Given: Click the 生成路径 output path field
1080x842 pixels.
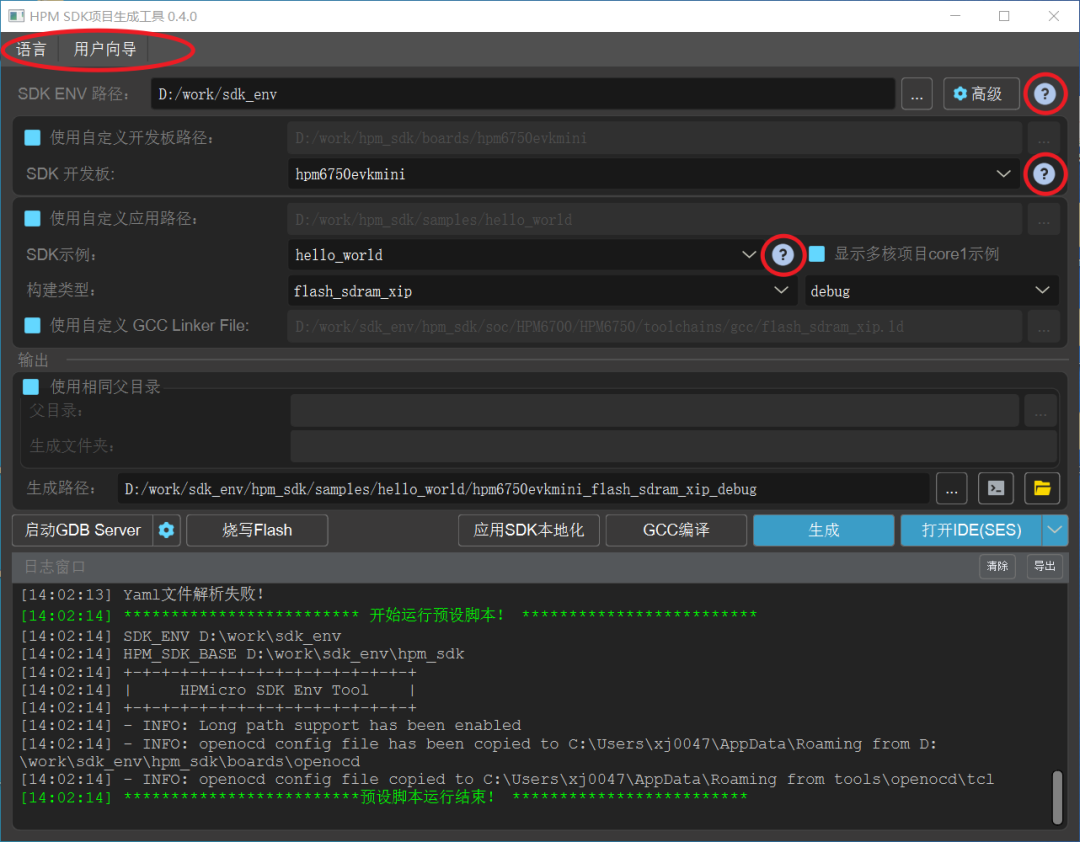Looking at the screenshot, I should click(523, 489).
